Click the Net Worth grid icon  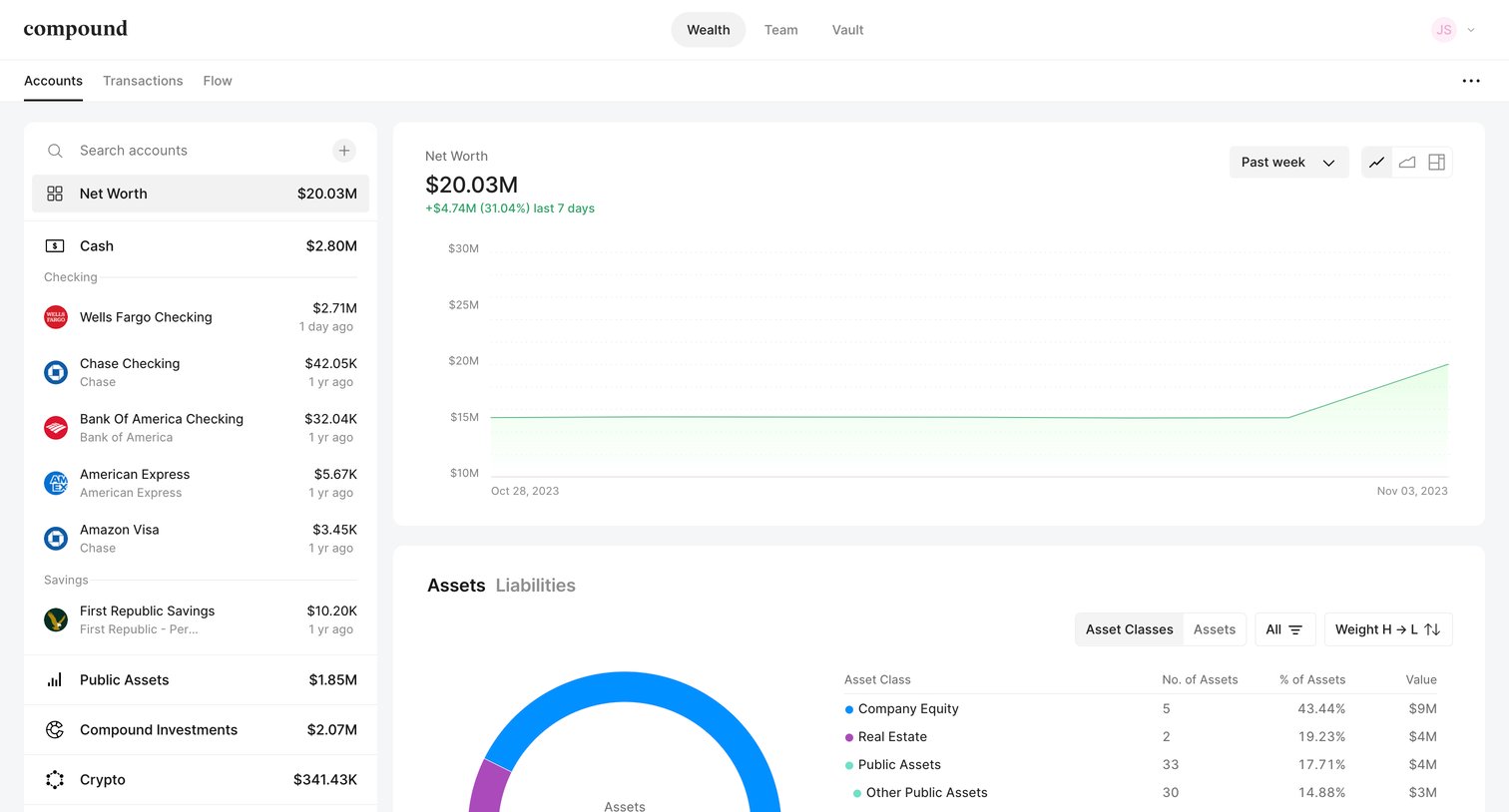55,194
